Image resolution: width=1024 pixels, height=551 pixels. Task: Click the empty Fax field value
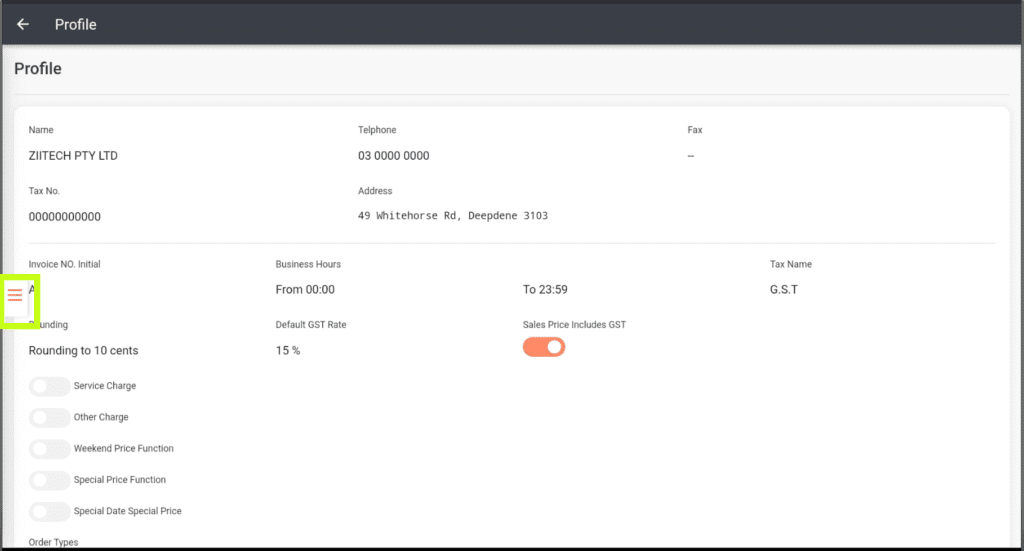tap(691, 156)
